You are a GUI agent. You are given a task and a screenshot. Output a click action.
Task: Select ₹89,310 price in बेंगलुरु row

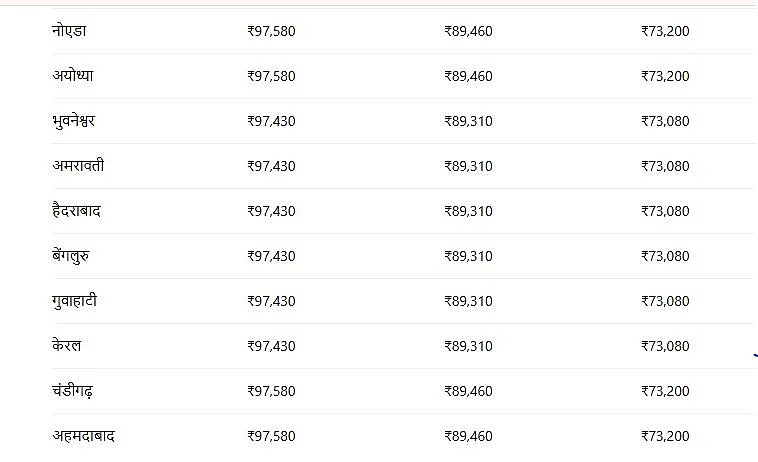[x=468, y=256]
